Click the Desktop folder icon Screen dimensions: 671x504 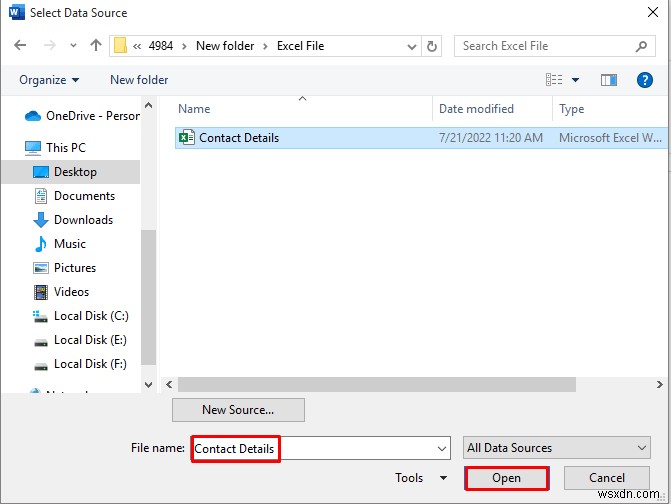click(41, 172)
